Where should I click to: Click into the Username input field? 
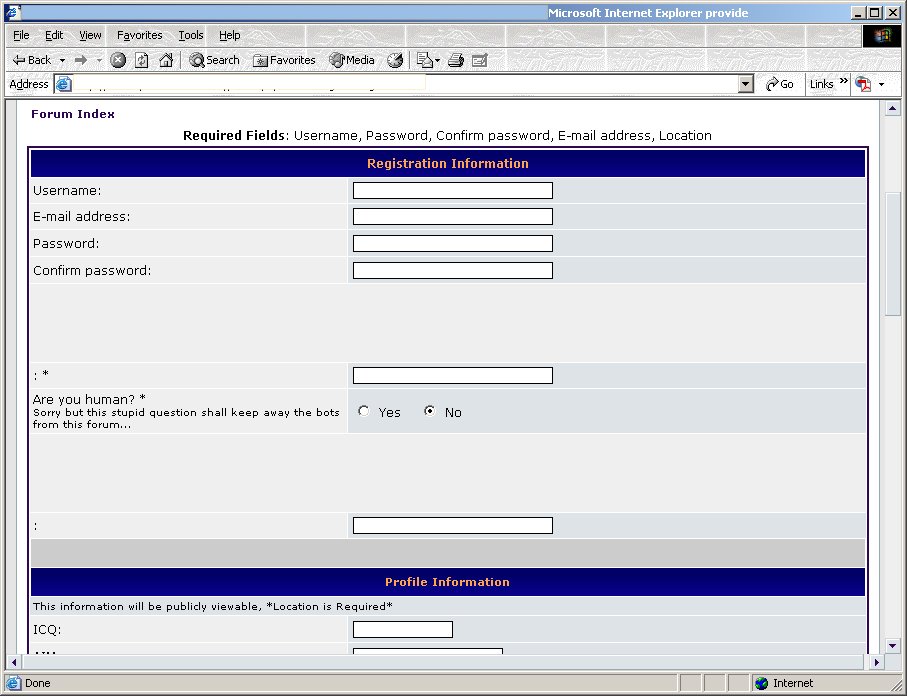tap(452, 190)
